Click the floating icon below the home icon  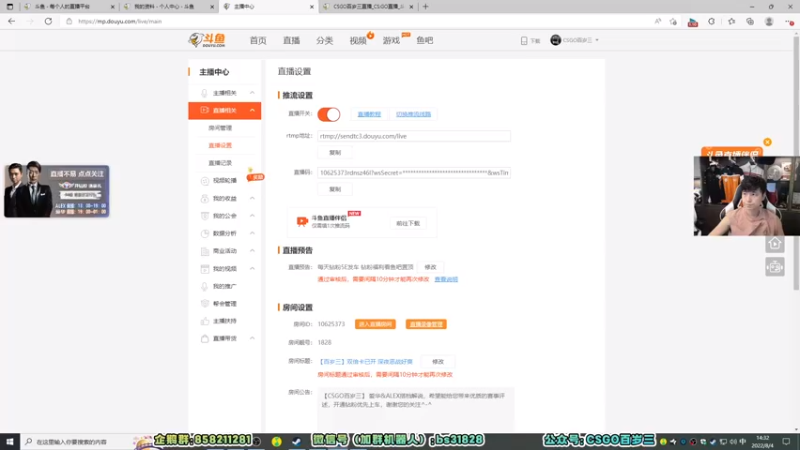point(774,267)
